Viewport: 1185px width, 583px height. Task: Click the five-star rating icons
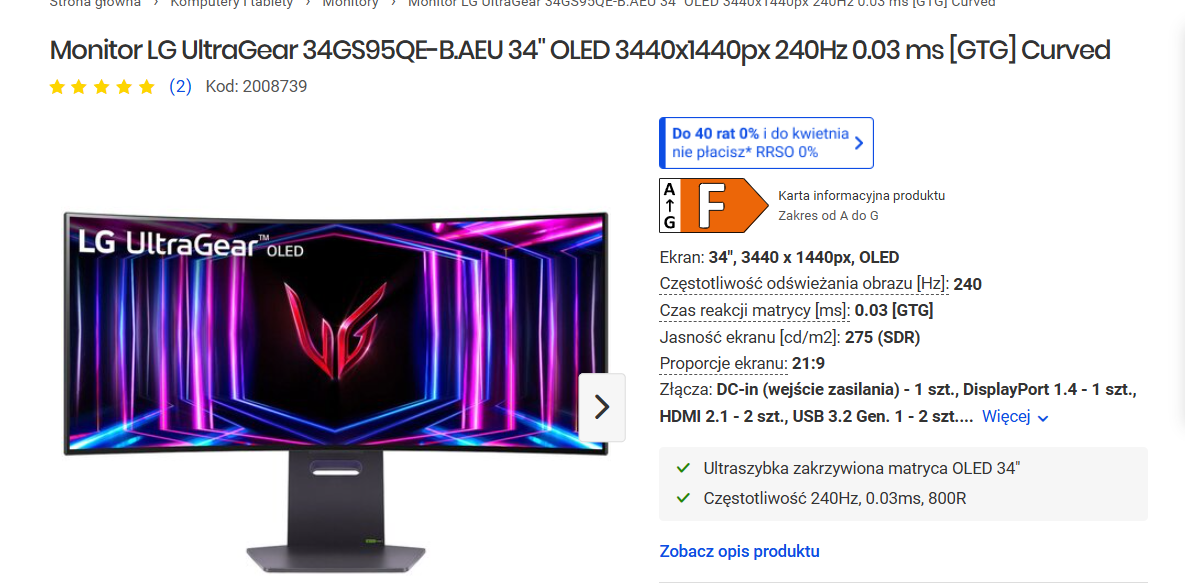tap(102, 87)
